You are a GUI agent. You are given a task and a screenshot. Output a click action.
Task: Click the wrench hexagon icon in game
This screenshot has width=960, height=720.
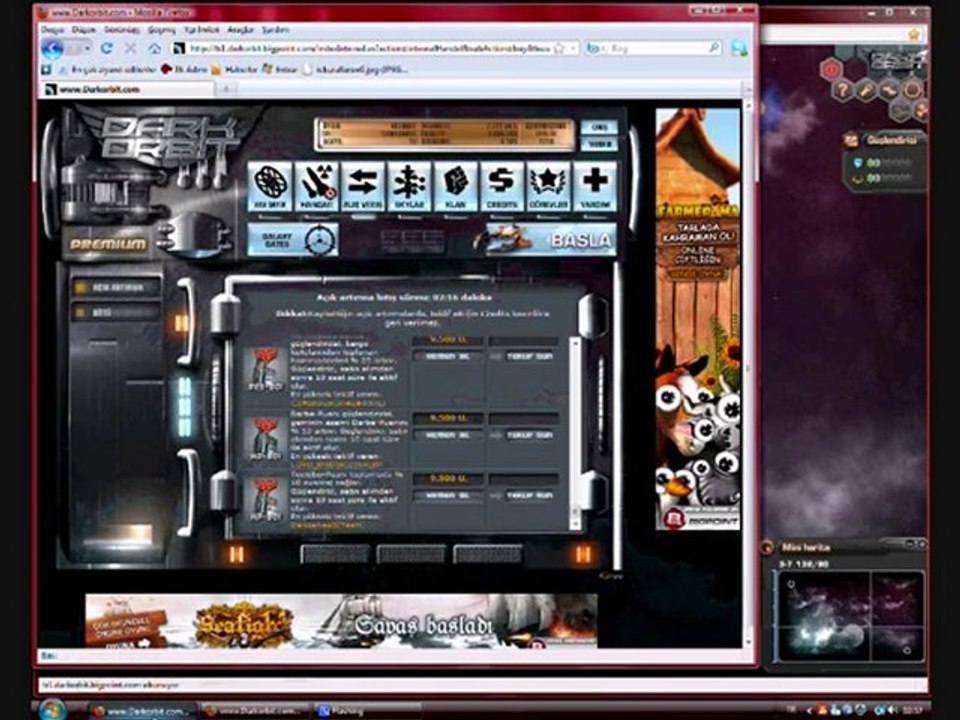(865, 90)
